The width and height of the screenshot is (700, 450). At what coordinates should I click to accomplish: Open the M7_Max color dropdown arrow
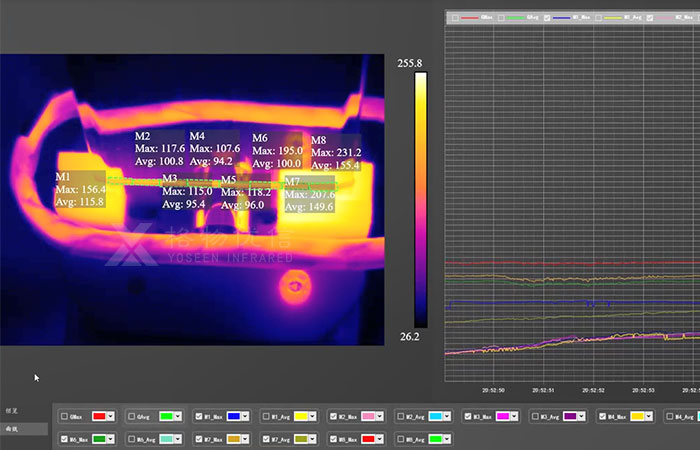point(246,438)
